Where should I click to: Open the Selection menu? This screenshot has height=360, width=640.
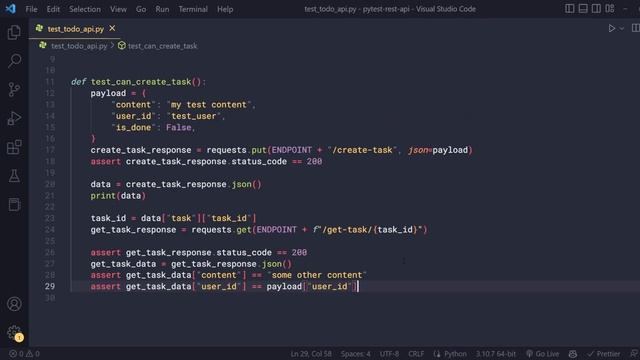coord(84,9)
